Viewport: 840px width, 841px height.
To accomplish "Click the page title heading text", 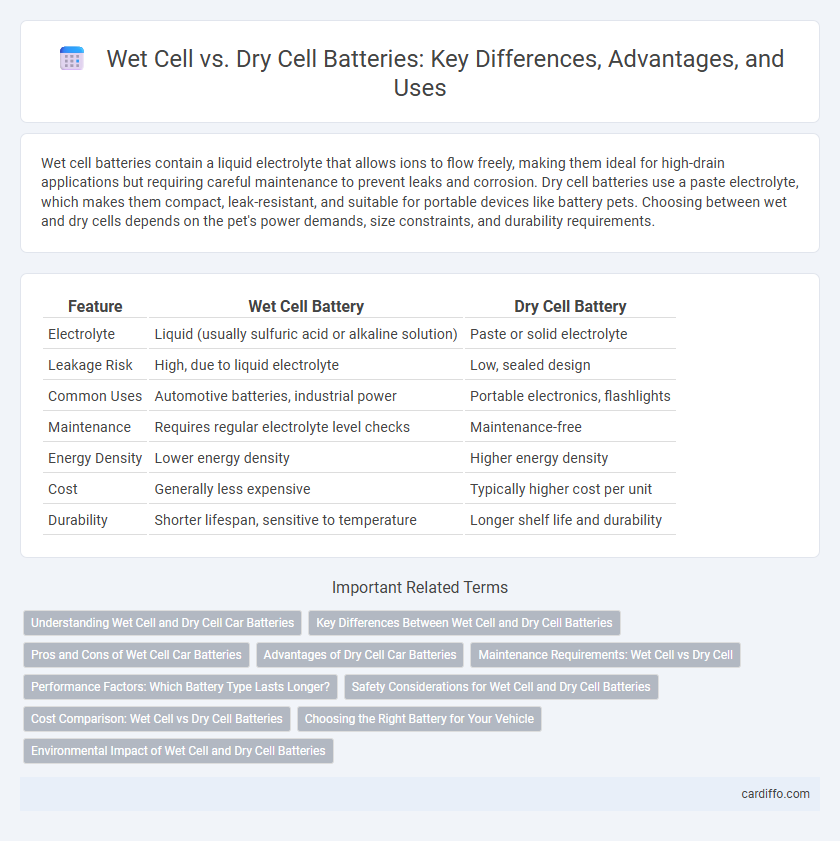I will (x=445, y=73).
